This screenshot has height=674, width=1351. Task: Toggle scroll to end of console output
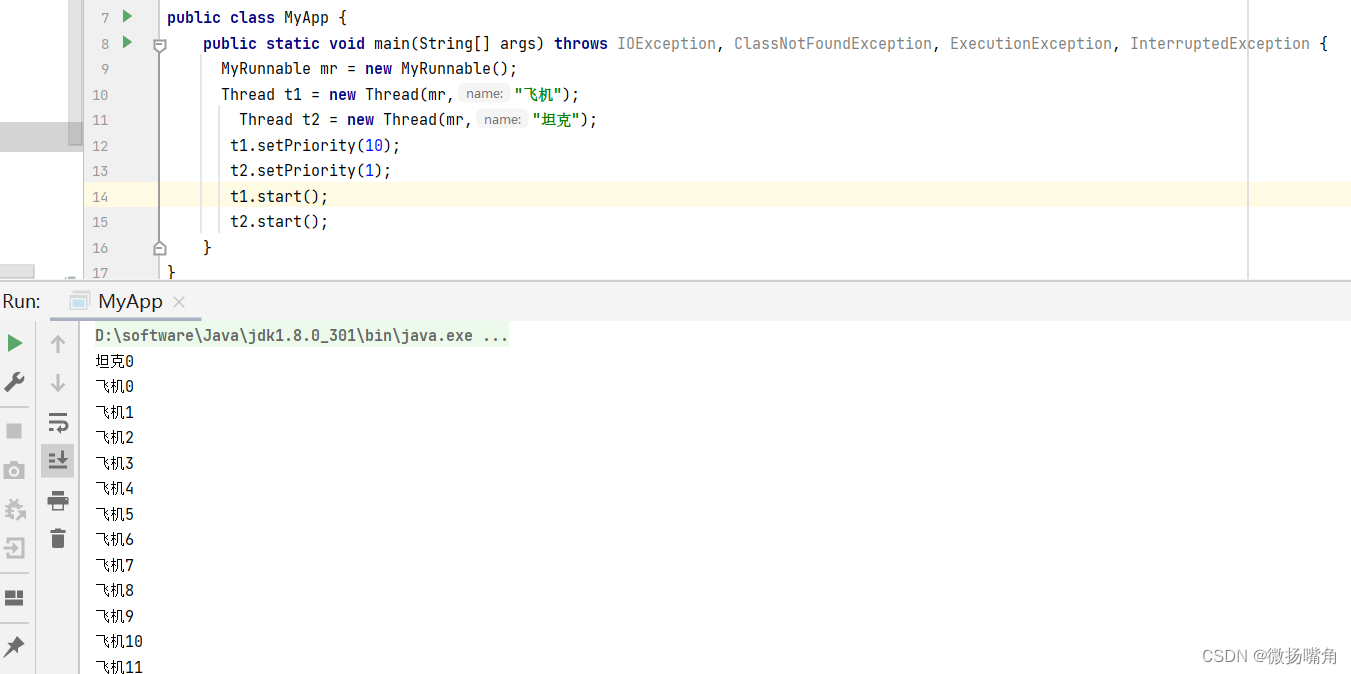coord(58,460)
